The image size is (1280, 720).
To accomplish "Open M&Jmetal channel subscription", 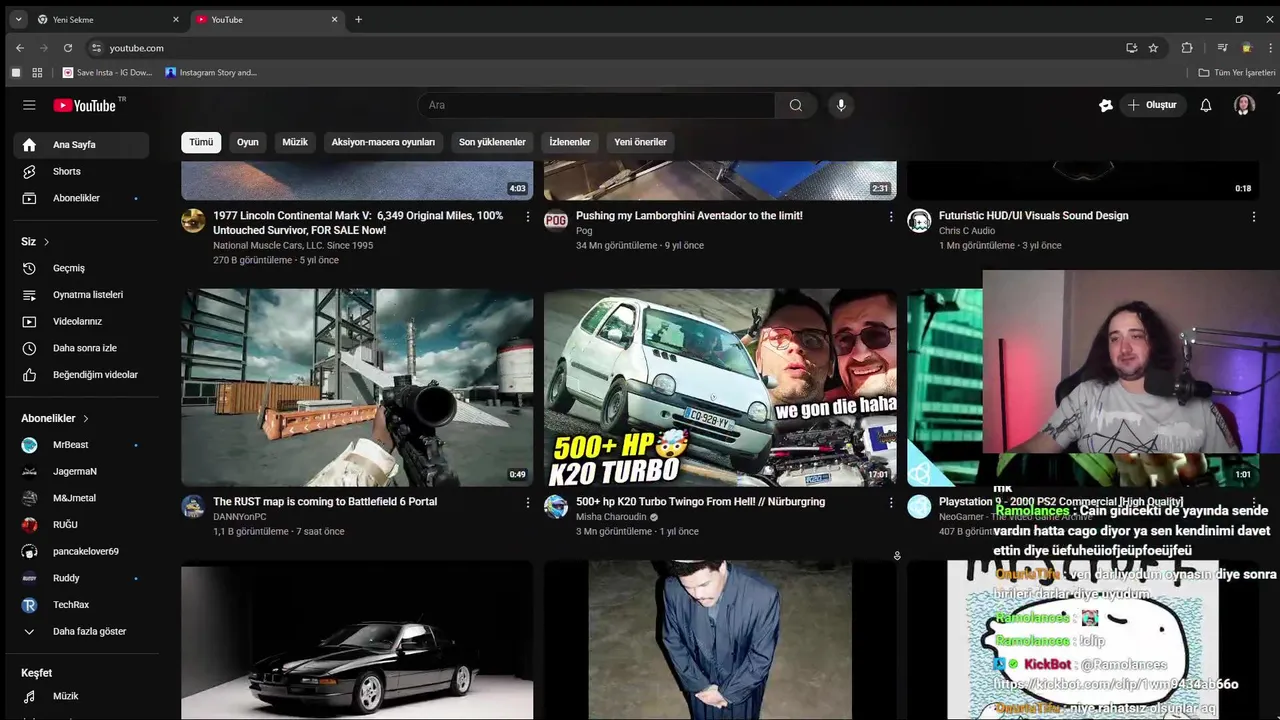I will point(81,498).
